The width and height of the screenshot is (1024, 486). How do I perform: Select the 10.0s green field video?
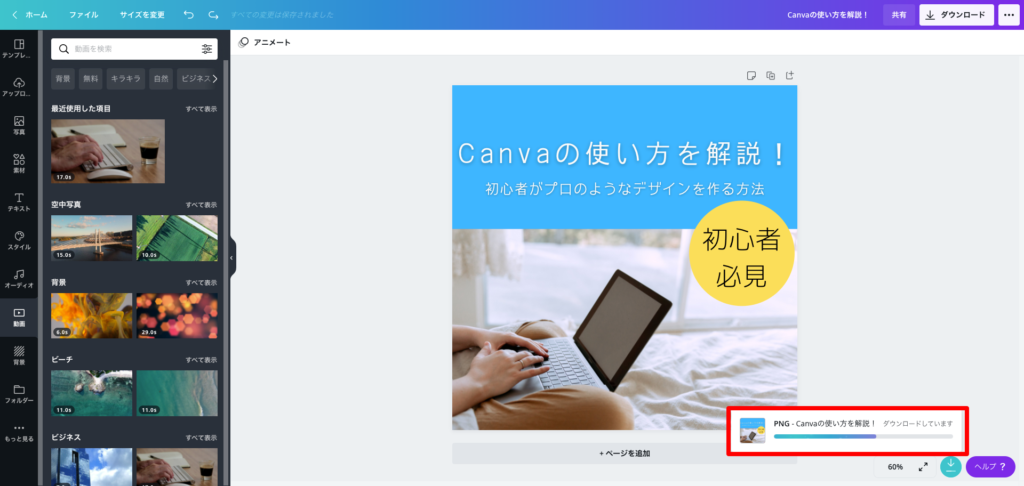[x=177, y=238]
